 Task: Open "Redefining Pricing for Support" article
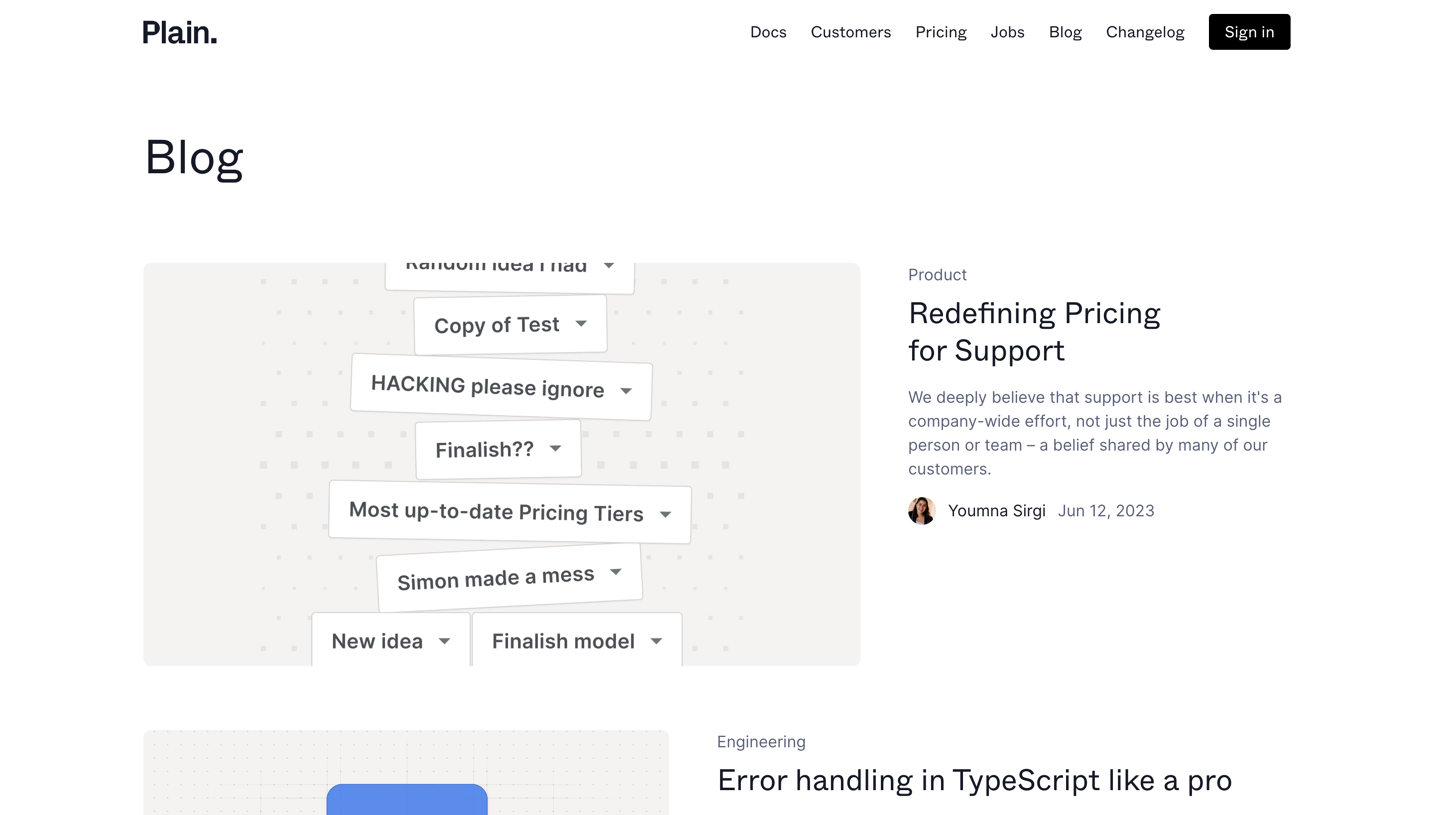(x=1034, y=331)
